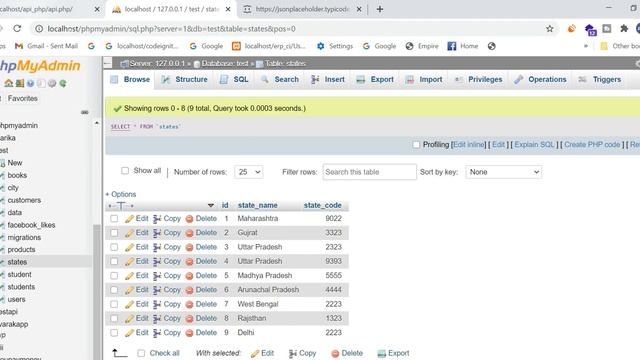Click the Copy icon for Gujrat row
The image size is (640, 360).
[157, 233]
